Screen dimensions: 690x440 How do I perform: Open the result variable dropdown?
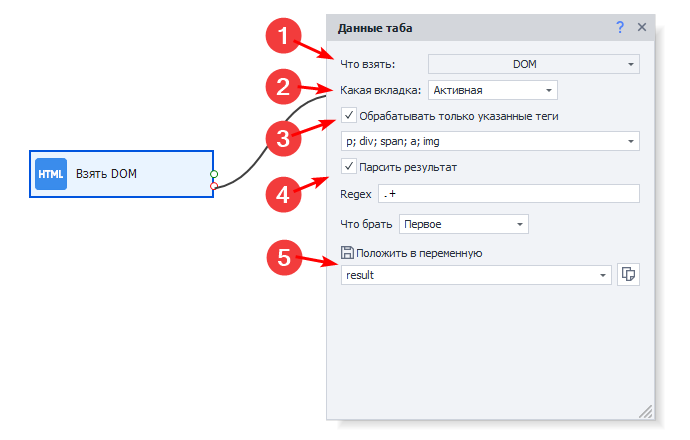point(603,275)
